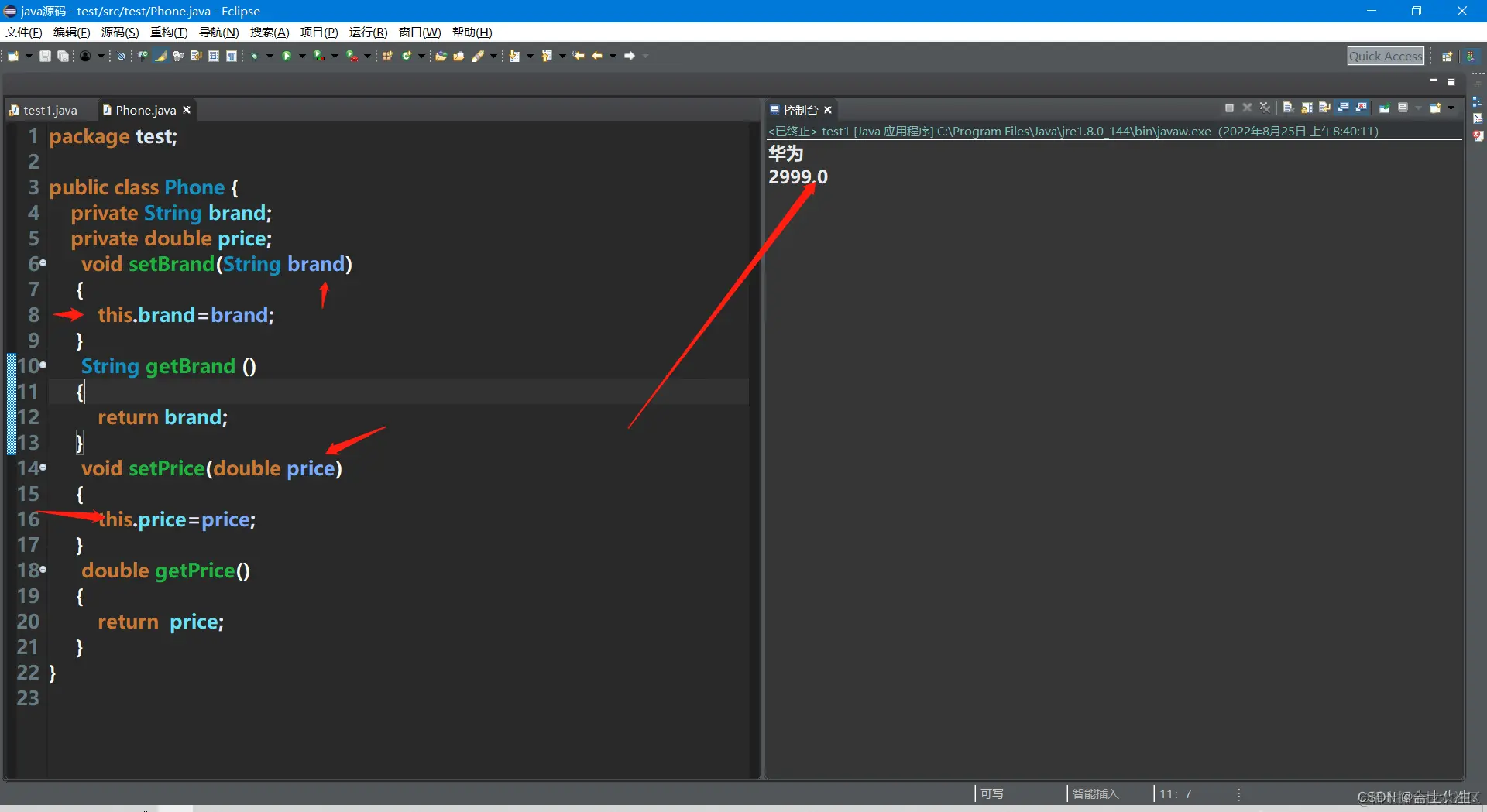Viewport: 1487px width, 812px height.
Task: Open the Outline view side icon
Action: click(x=1478, y=101)
